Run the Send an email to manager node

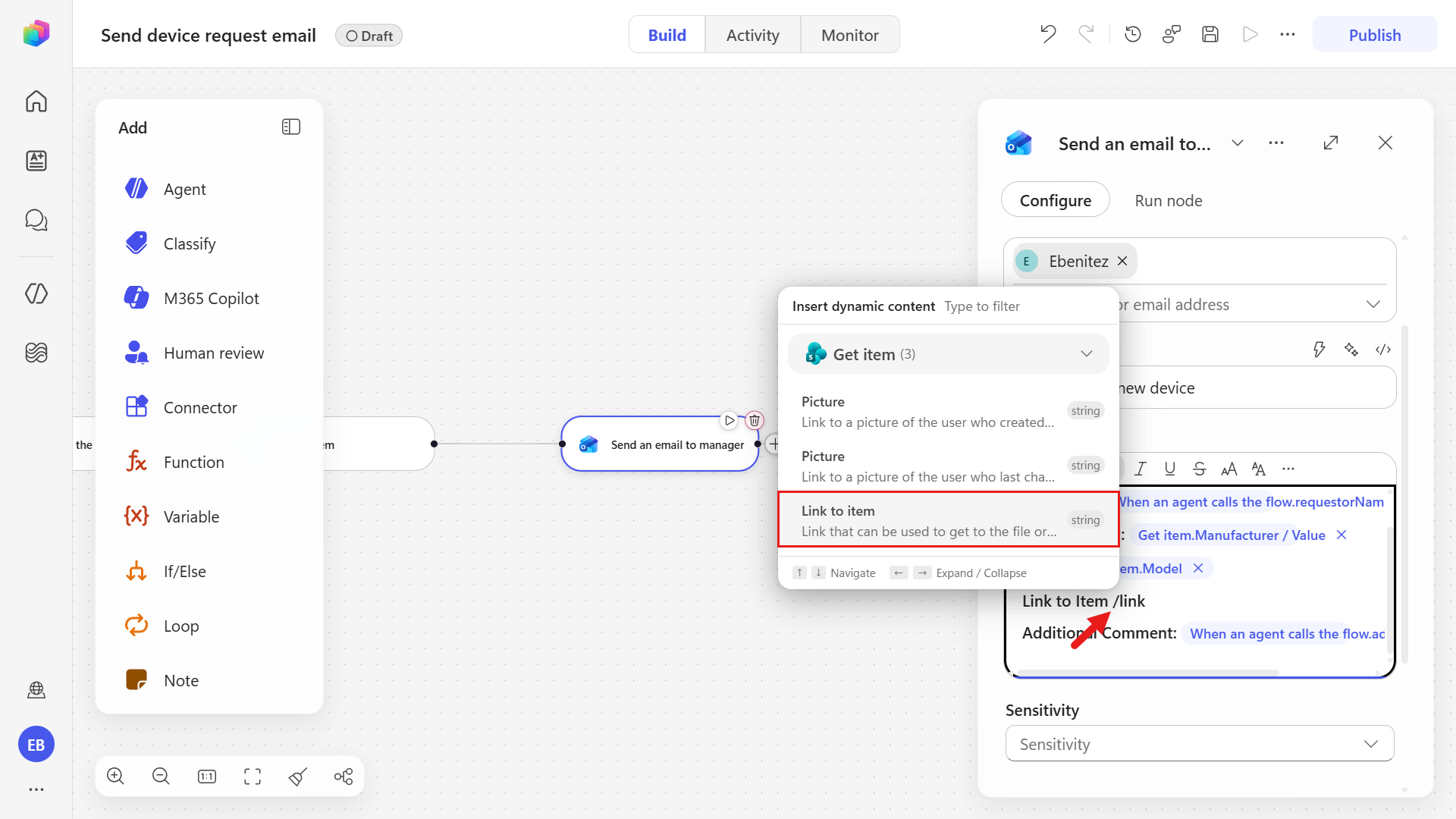click(730, 420)
